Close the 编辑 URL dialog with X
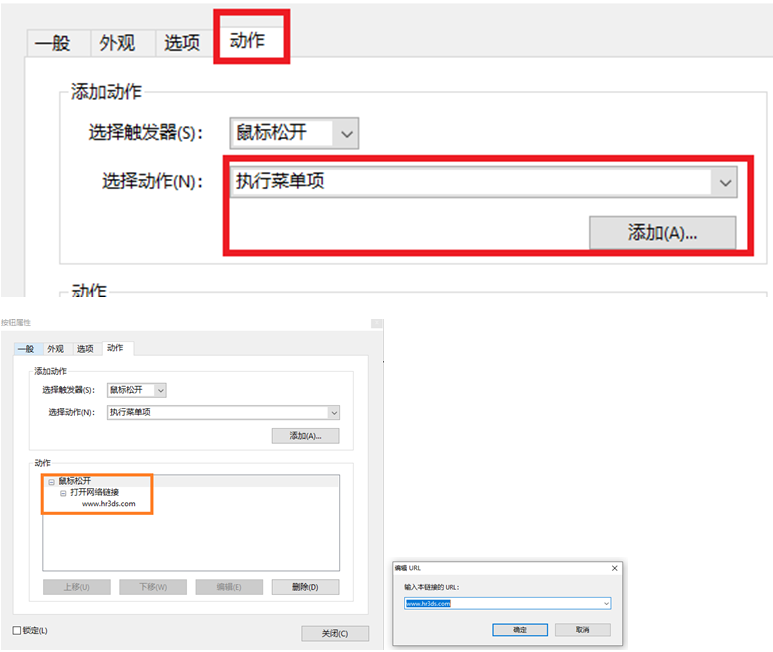Viewport: 773px width, 652px height. [x=613, y=567]
